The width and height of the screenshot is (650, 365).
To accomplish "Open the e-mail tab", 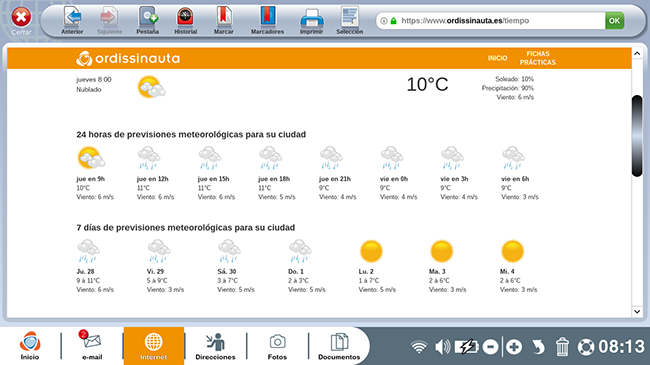I will (92, 346).
